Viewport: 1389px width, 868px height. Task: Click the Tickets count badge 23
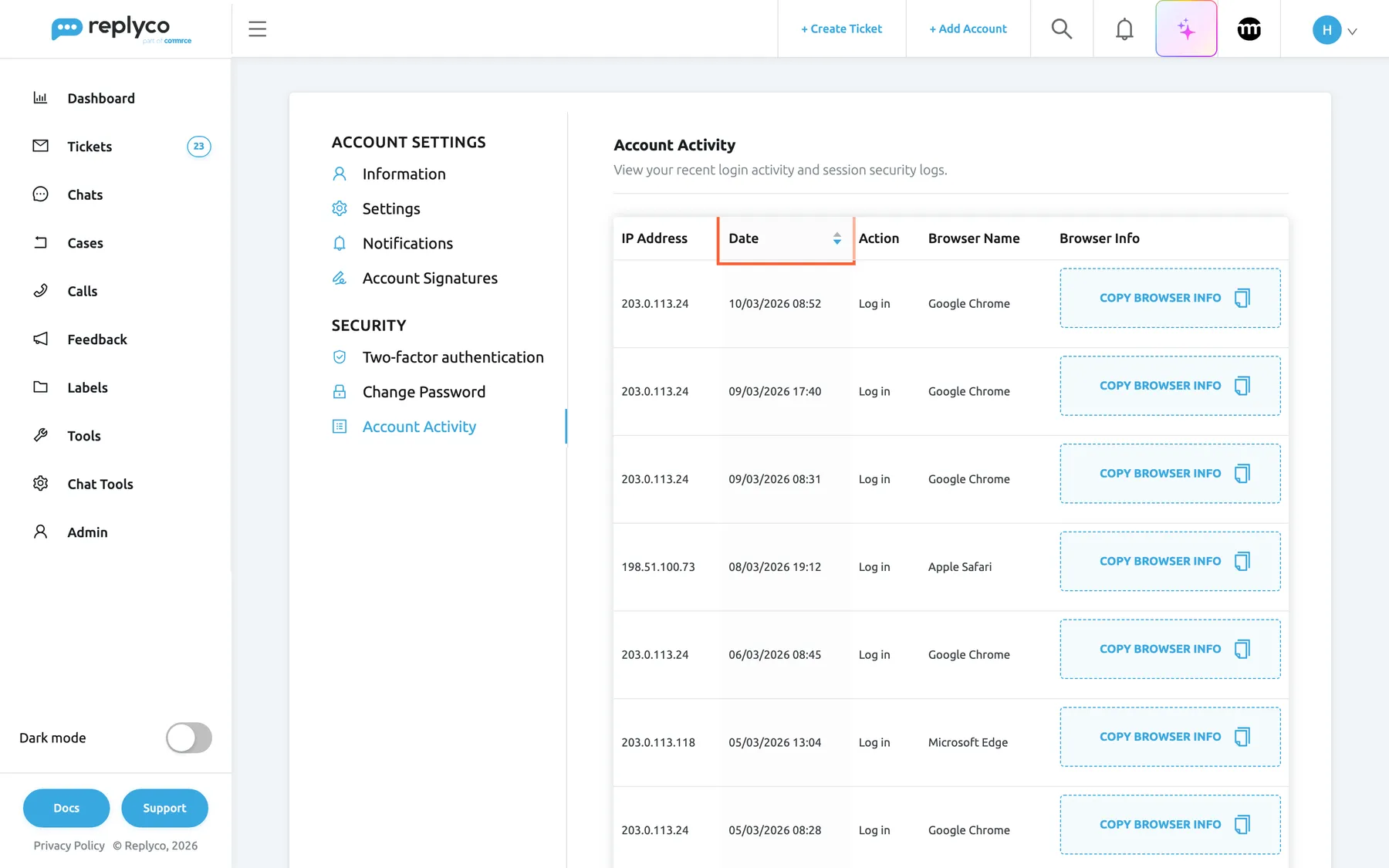[199, 146]
